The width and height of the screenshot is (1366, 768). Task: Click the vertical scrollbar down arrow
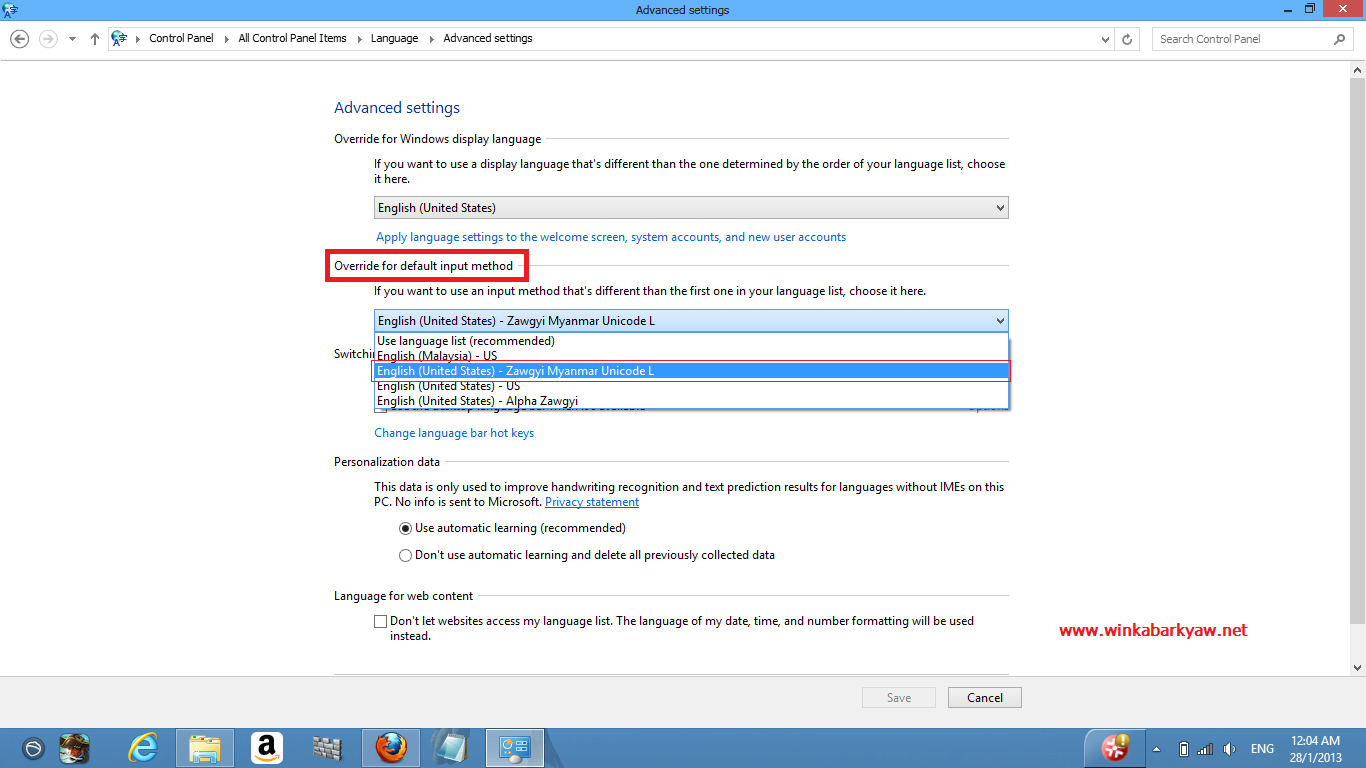coord(1357,667)
